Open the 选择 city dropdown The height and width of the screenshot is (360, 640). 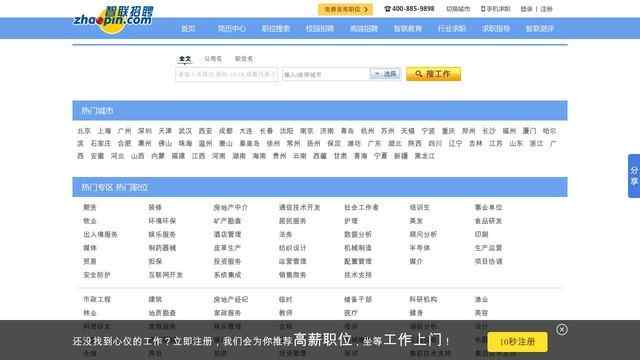pyautogui.click(x=385, y=74)
